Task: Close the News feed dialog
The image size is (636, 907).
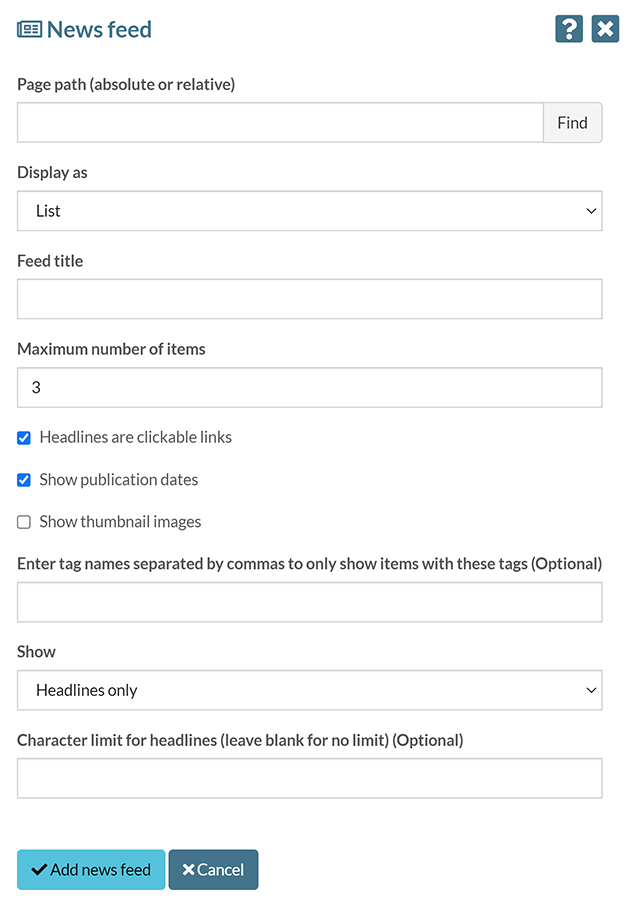Action: [x=605, y=29]
